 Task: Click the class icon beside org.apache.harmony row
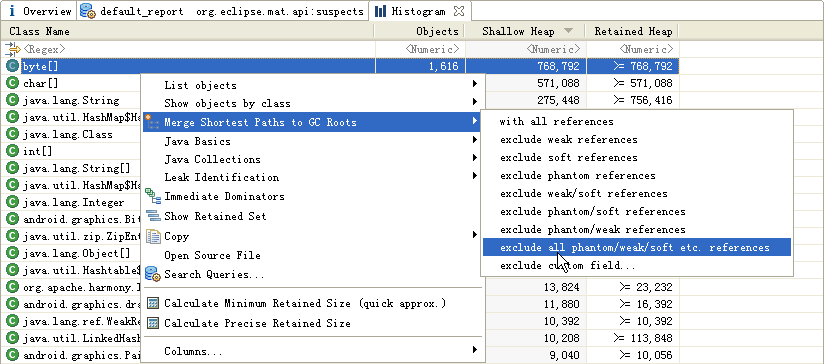[13, 287]
